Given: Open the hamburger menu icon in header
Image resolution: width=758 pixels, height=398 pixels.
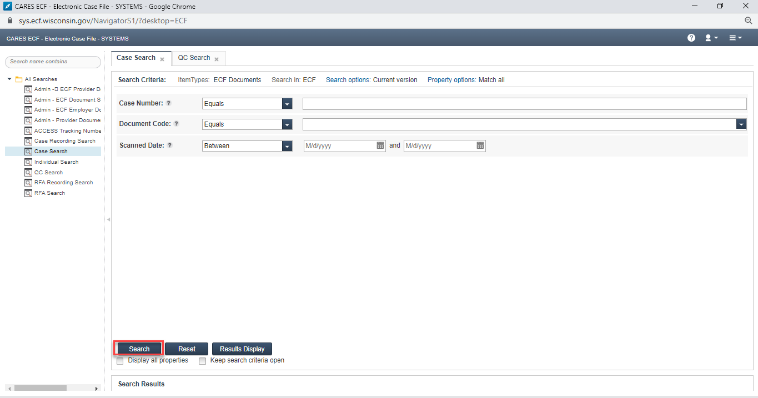Looking at the screenshot, I should [735, 38].
